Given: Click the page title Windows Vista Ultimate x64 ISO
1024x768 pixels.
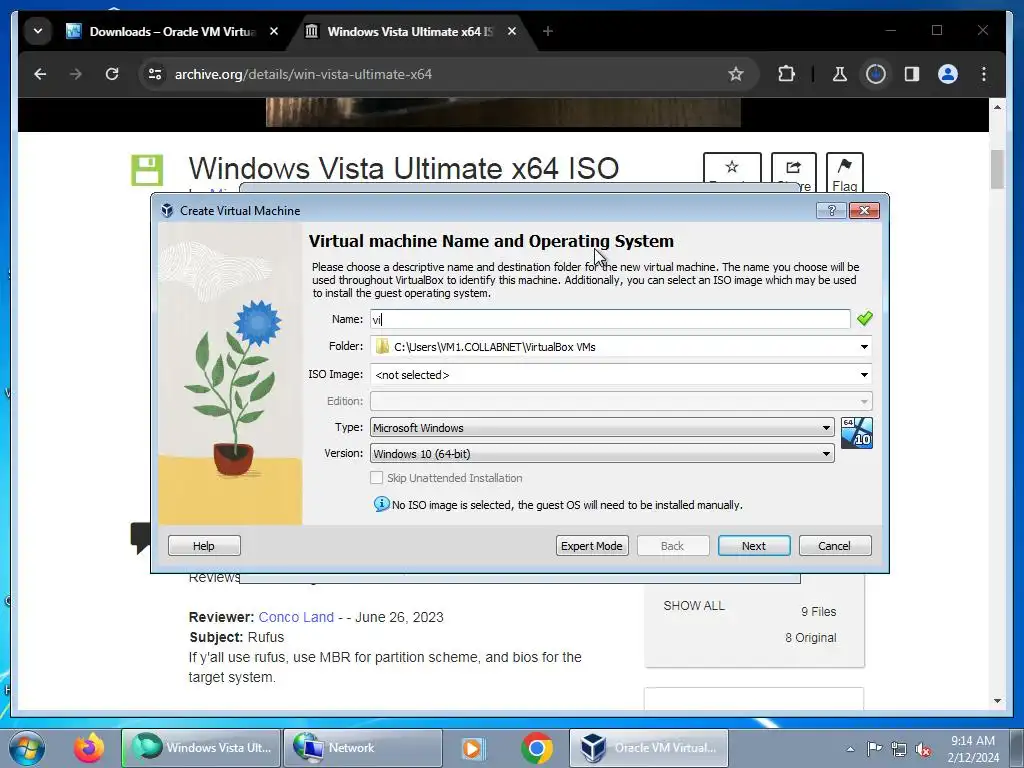Looking at the screenshot, I should click(x=404, y=168).
